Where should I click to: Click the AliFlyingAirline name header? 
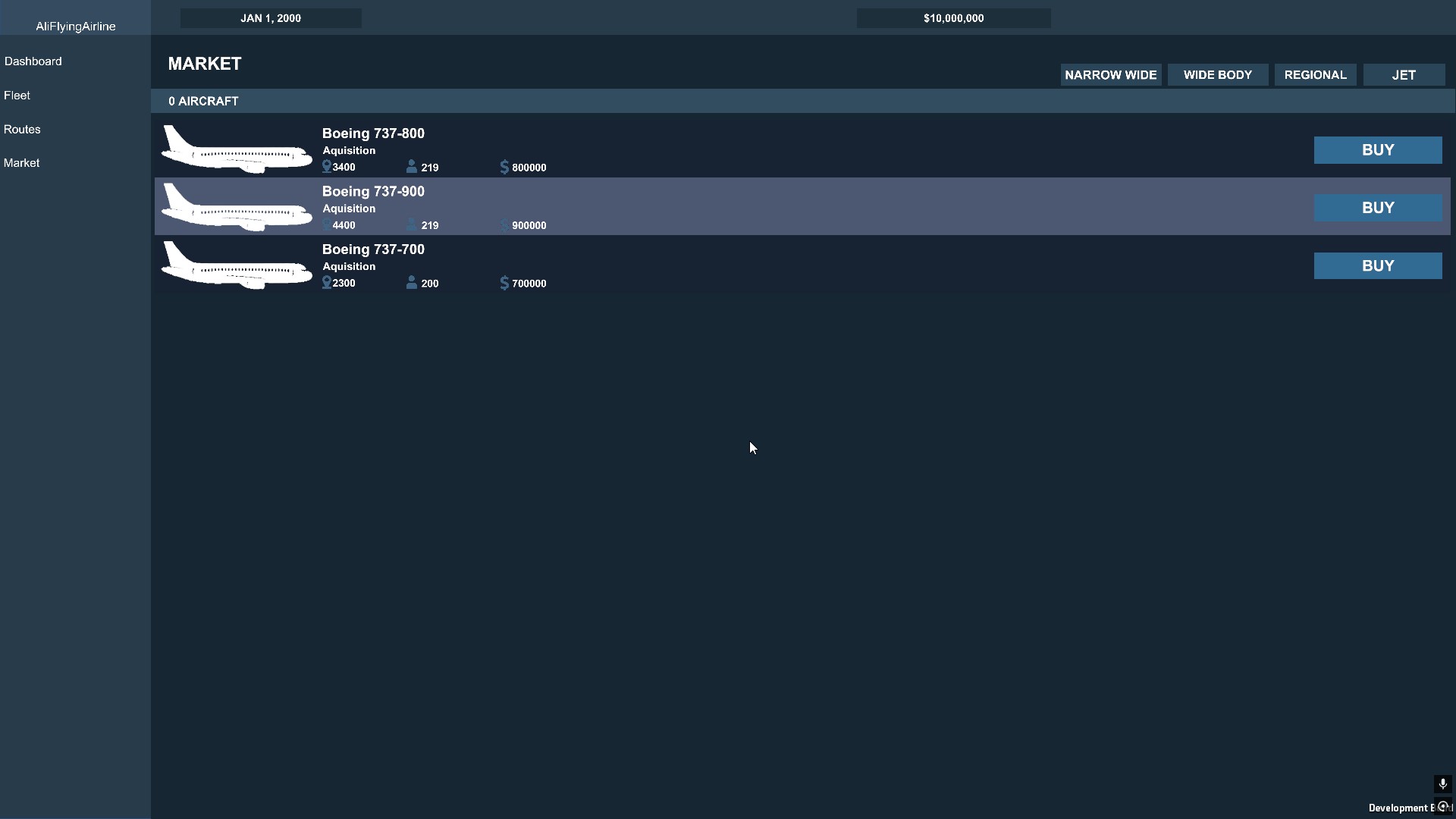[76, 27]
